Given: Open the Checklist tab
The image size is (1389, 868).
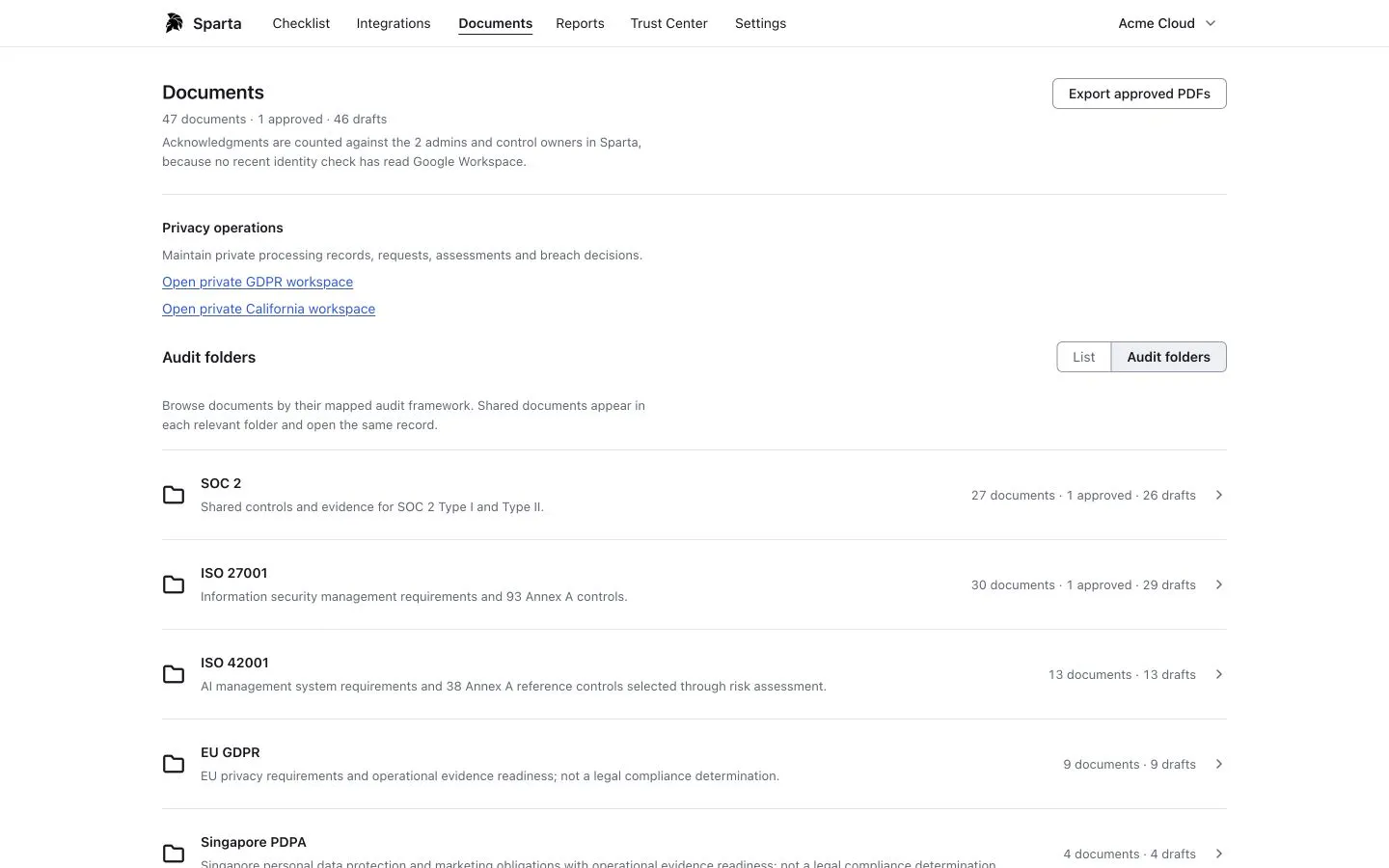Looking at the screenshot, I should [x=301, y=23].
